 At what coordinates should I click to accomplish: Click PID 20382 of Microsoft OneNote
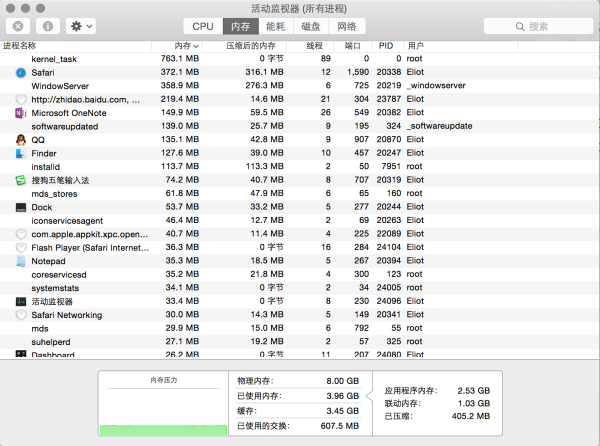[x=388, y=112]
